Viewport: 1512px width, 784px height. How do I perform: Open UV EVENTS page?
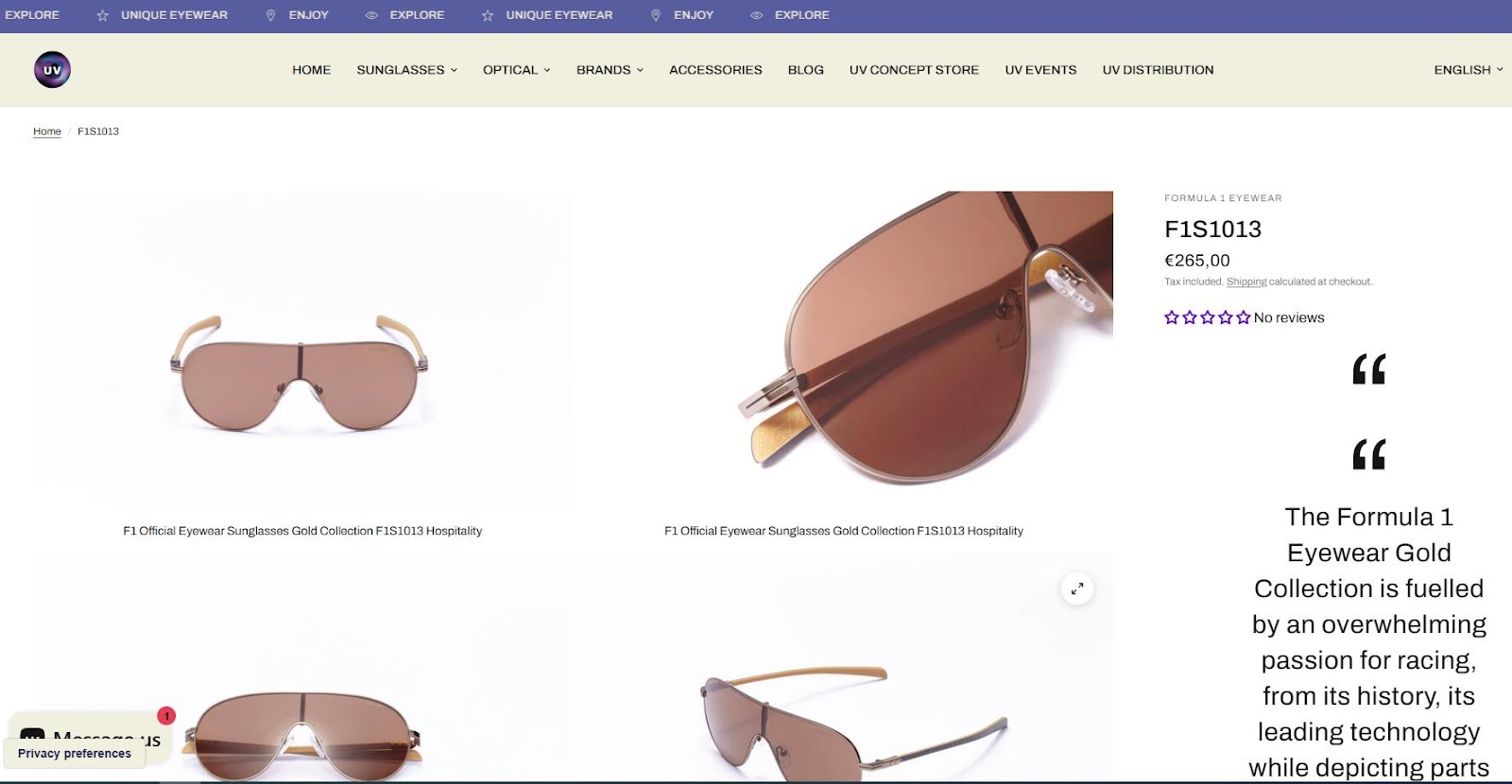pyautogui.click(x=1040, y=70)
